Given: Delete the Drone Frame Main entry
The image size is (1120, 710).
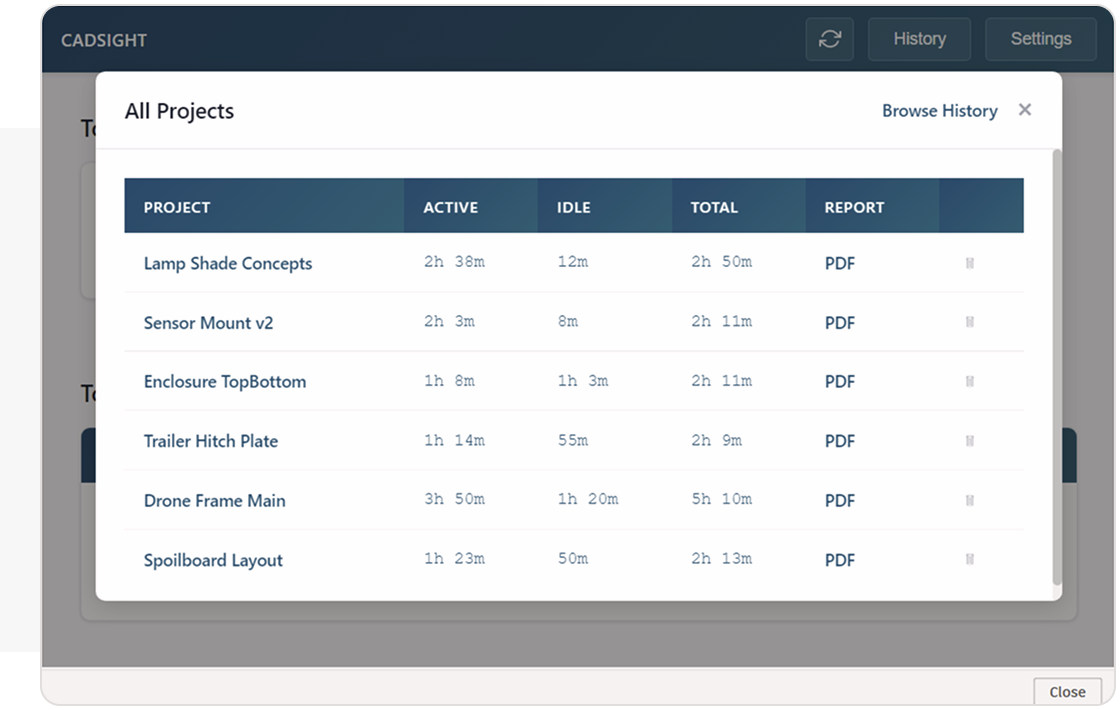Looking at the screenshot, I should pos(970,501).
